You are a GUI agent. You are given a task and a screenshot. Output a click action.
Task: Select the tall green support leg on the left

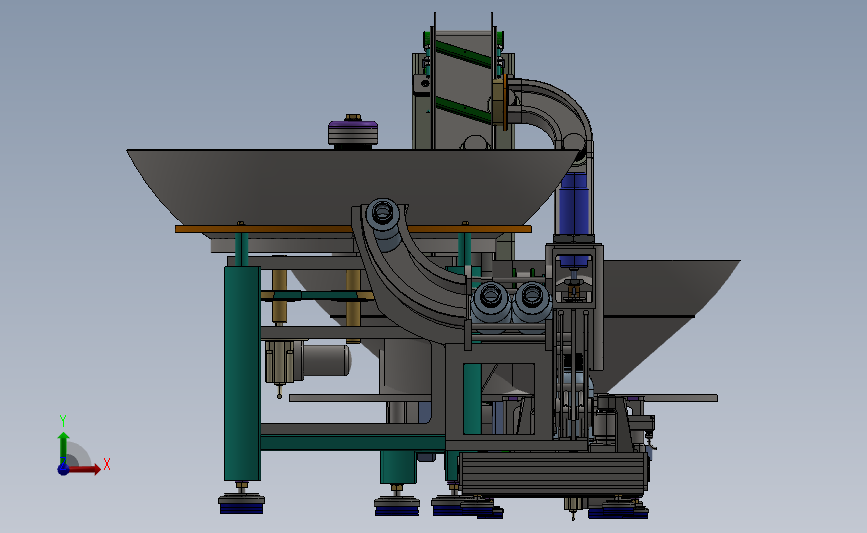[x=242, y=373]
